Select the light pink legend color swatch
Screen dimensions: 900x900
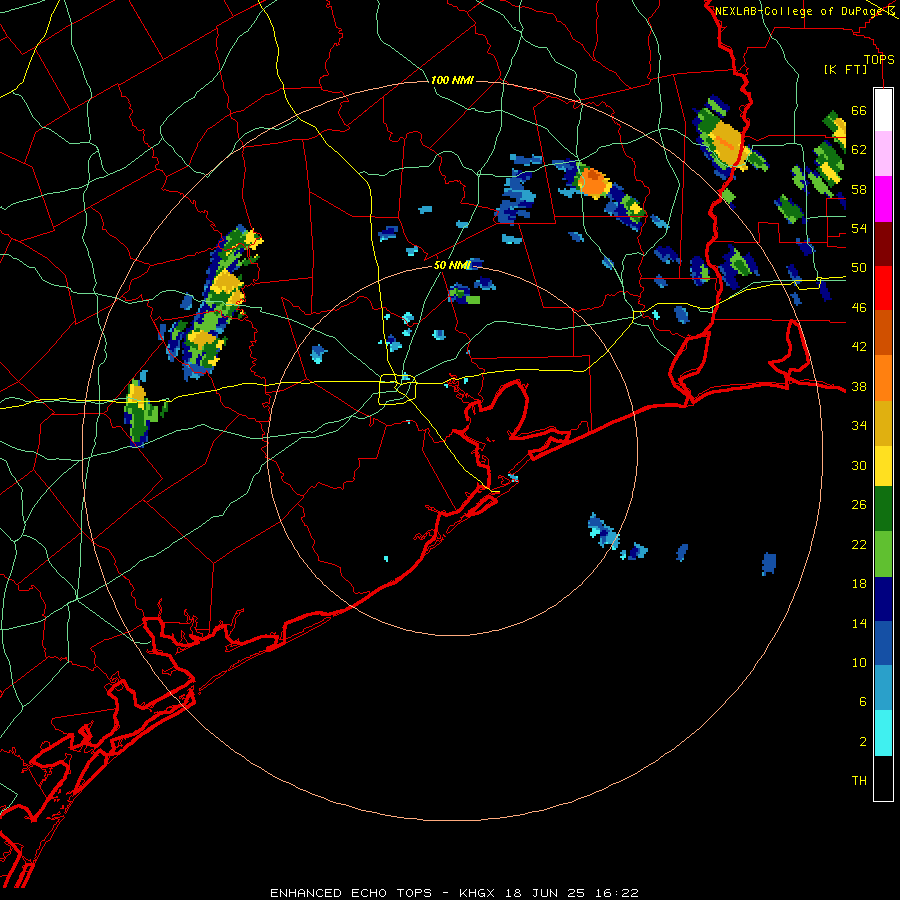[x=883, y=154]
